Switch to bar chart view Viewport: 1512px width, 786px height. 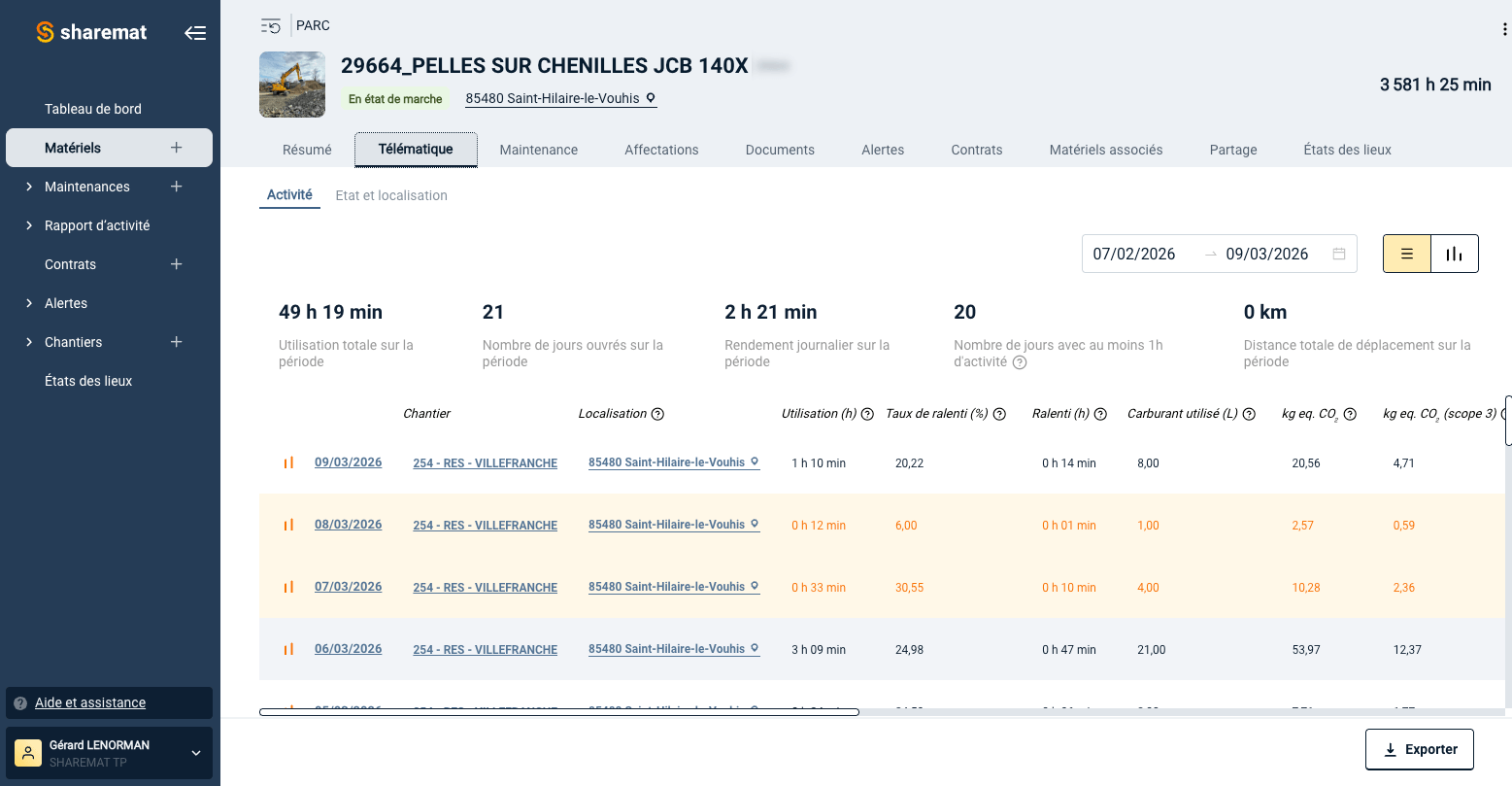click(x=1454, y=253)
